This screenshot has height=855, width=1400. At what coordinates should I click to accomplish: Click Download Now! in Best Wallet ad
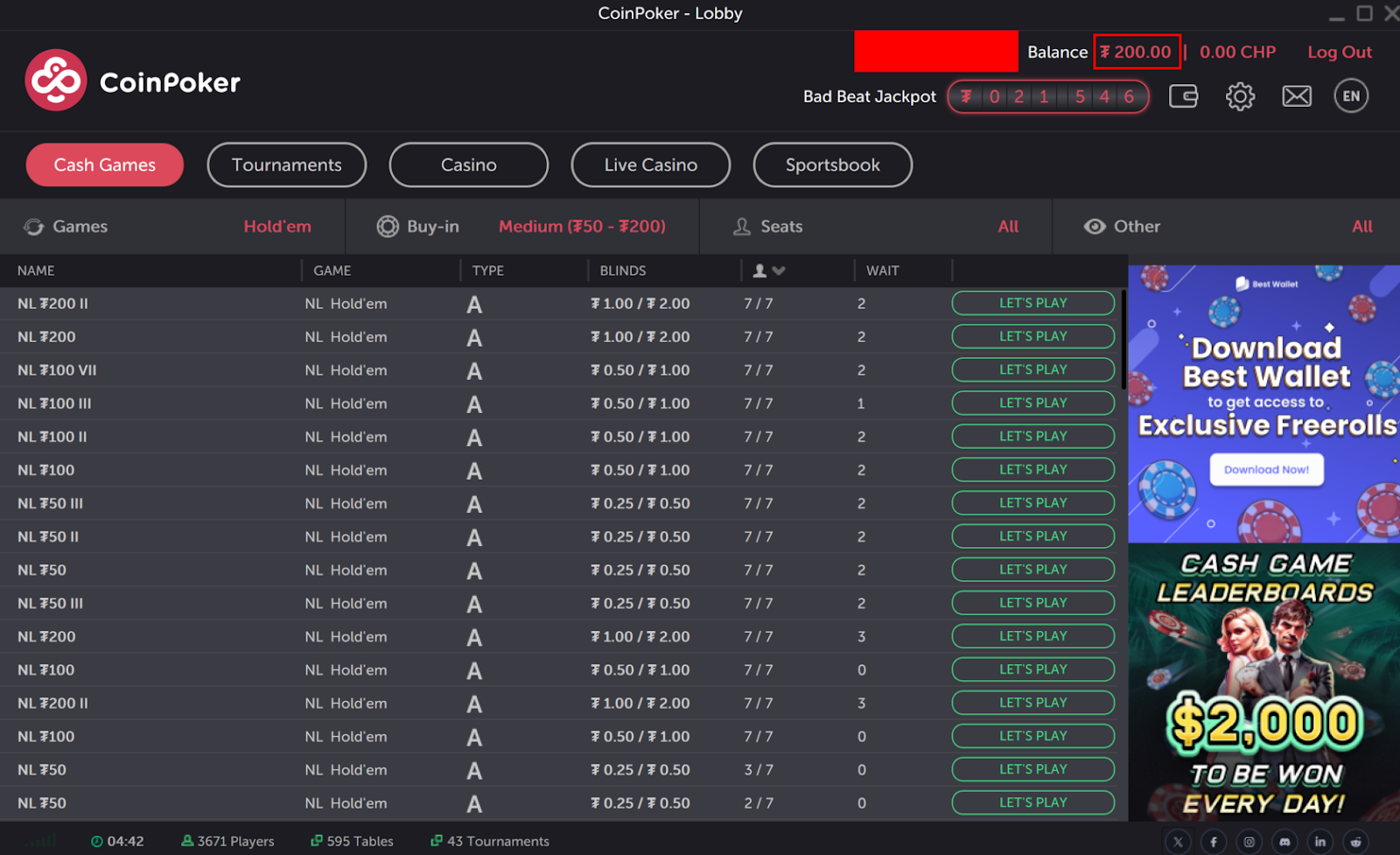1266,470
